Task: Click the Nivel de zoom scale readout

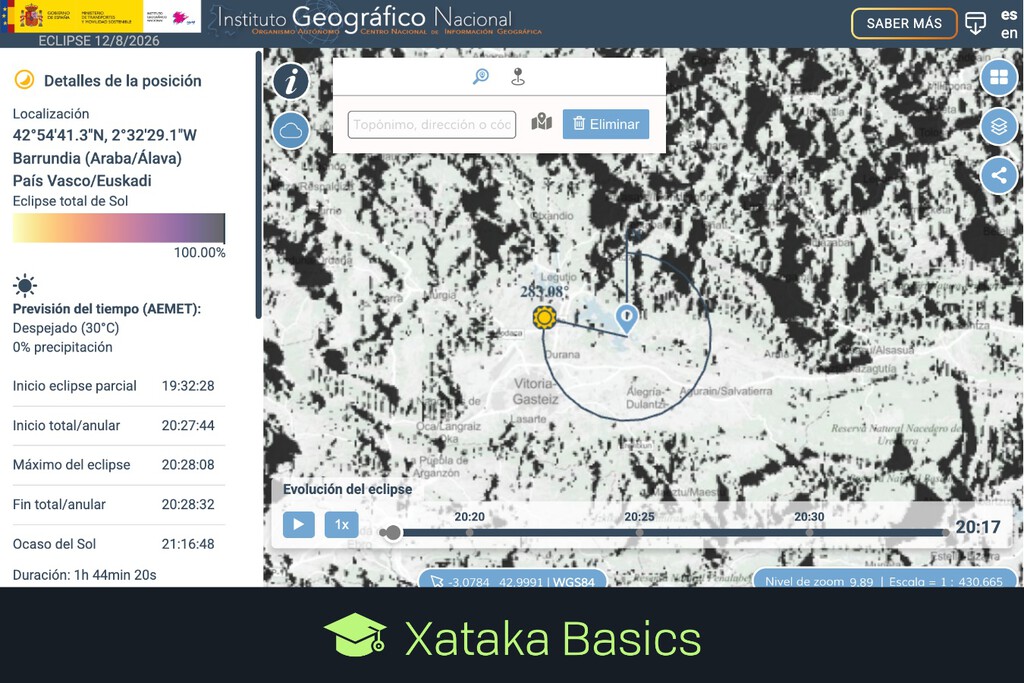Action: click(x=884, y=579)
